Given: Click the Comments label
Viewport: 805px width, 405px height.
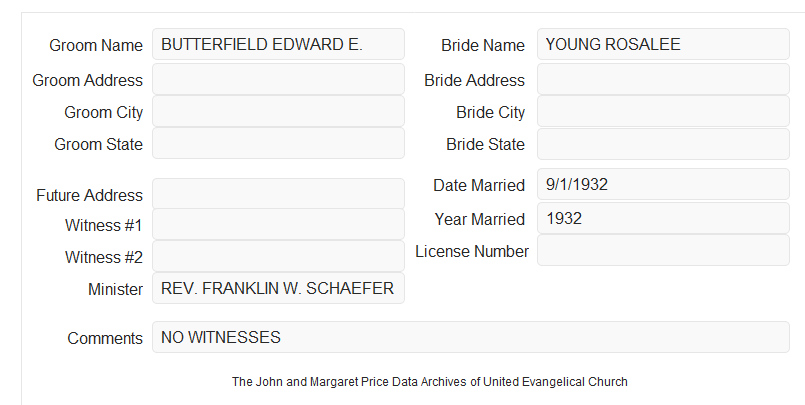Looking at the screenshot, I should 105,338.
